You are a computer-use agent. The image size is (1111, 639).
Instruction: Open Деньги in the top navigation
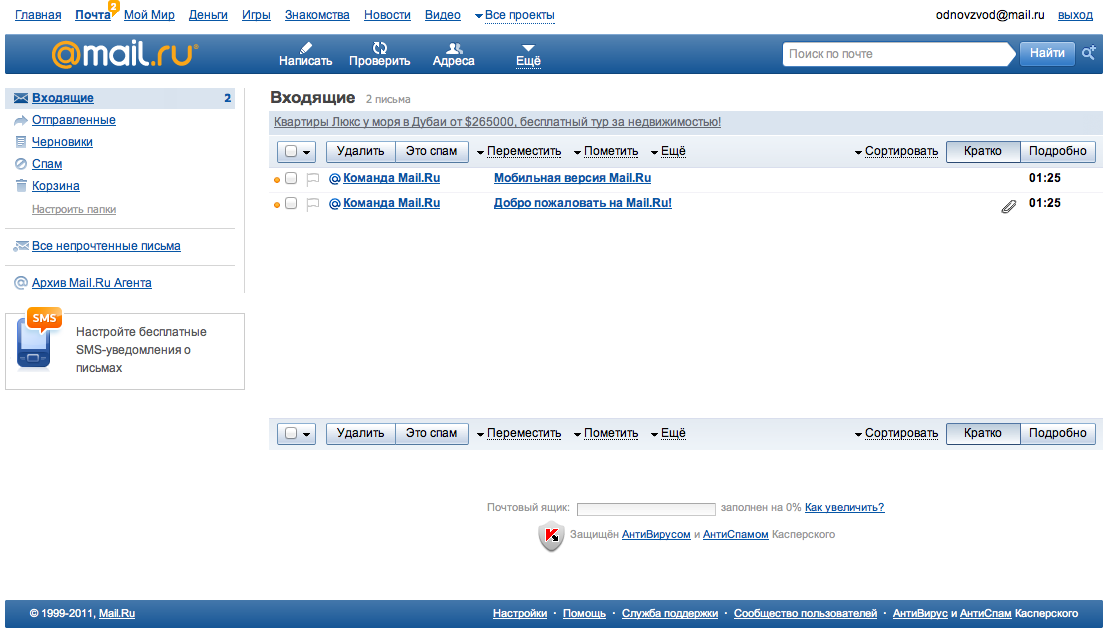tap(208, 15)
